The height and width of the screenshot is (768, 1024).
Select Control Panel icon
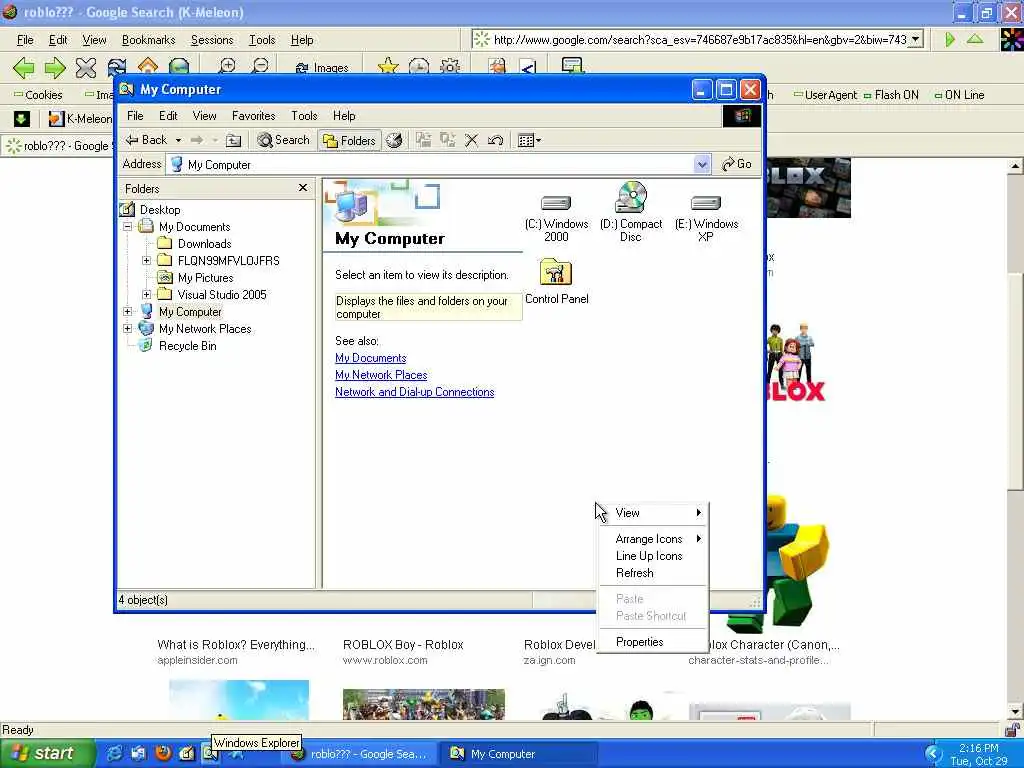click(556, 281)
